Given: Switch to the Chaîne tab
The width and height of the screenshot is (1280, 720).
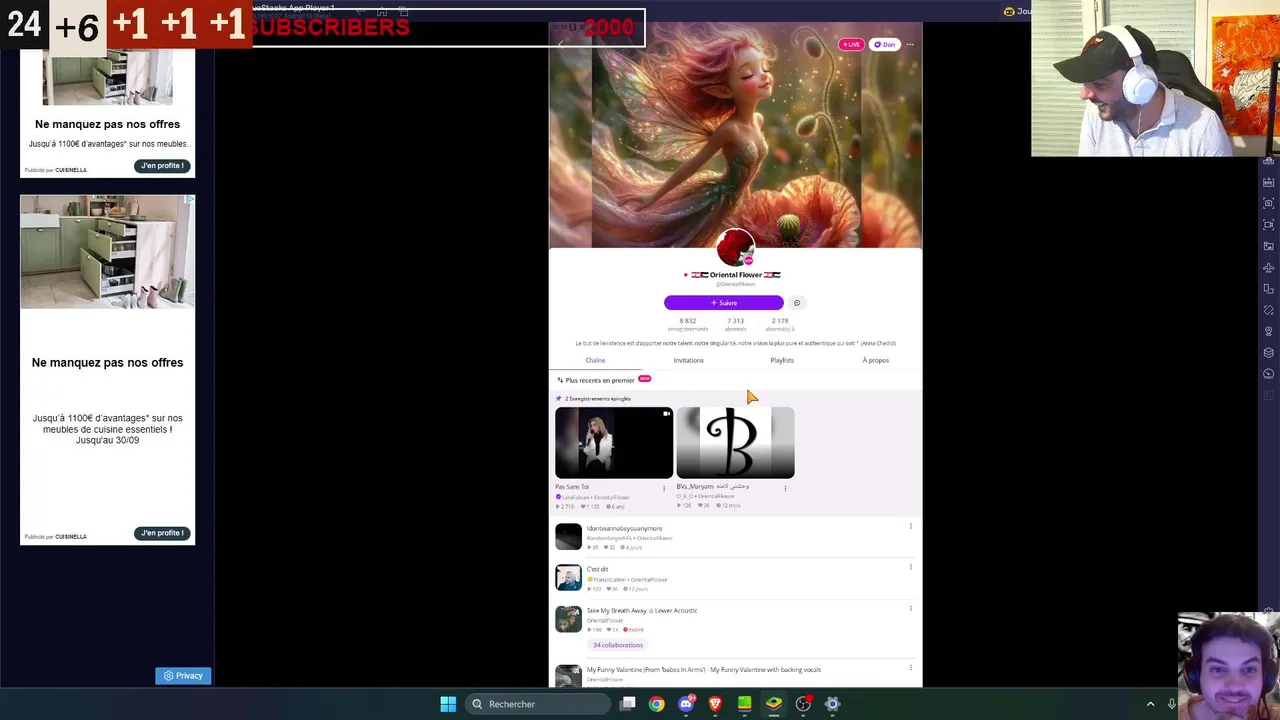Looking at the screenshot, I should [595, 360].
